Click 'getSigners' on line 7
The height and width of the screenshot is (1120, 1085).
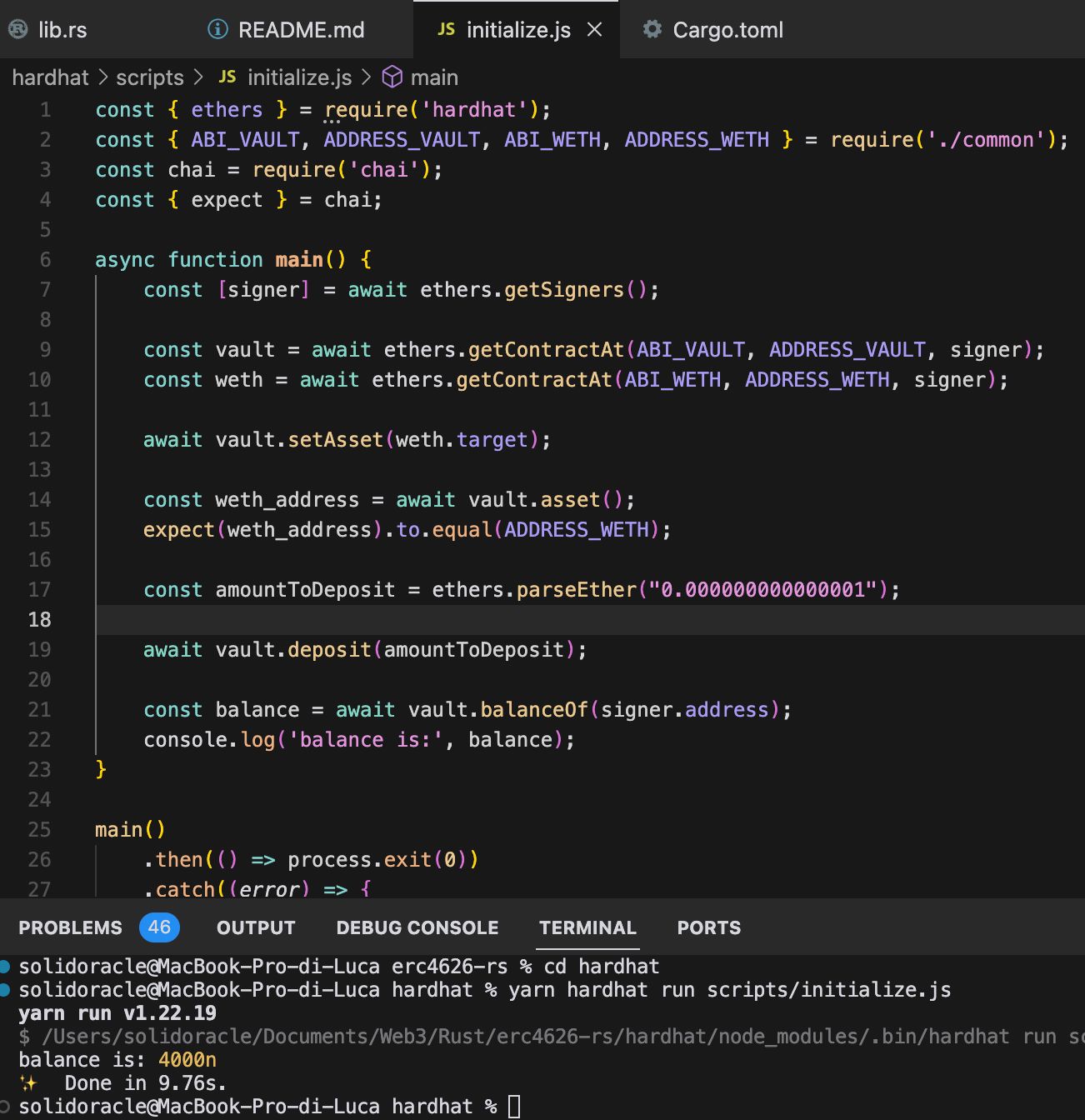(564, 290)
